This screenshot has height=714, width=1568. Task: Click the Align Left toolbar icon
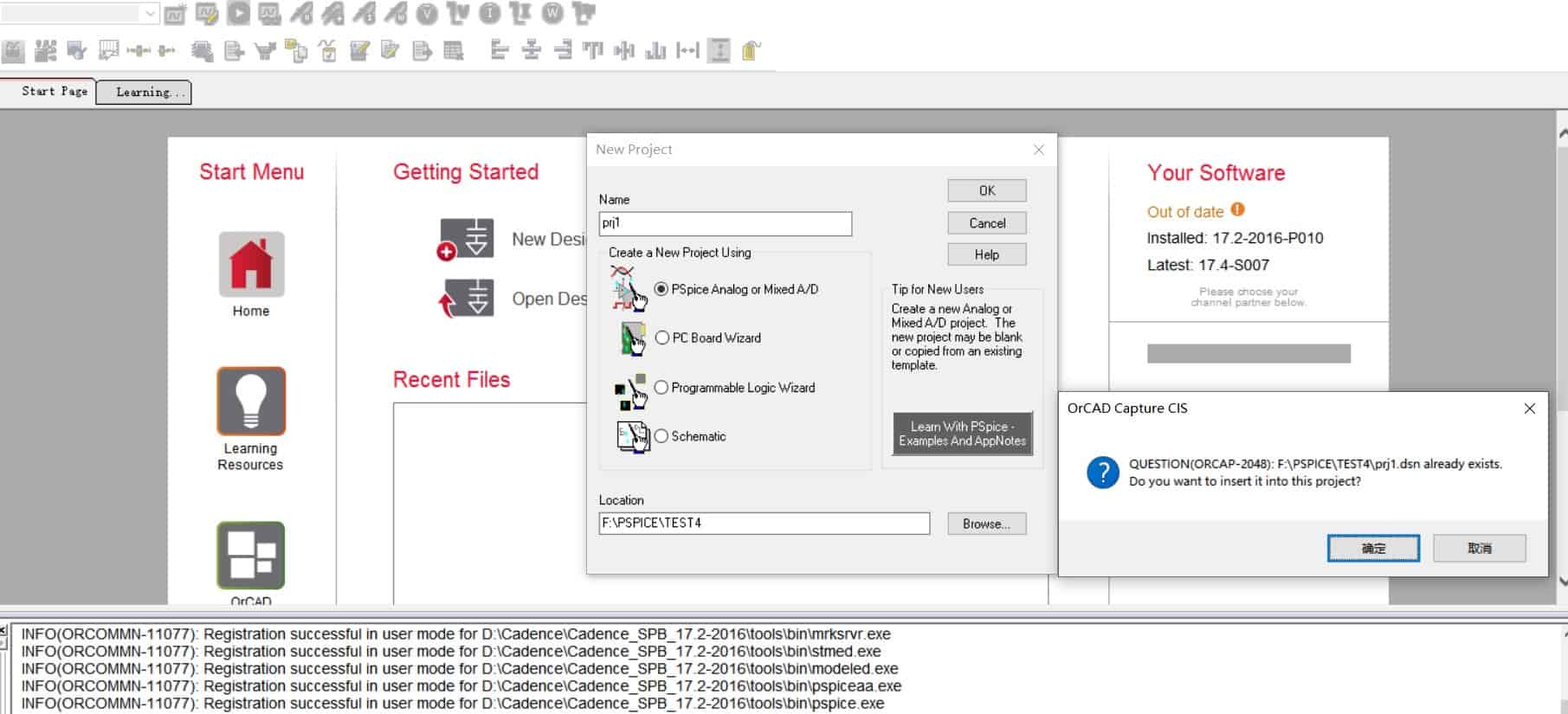tap(500, 51)
